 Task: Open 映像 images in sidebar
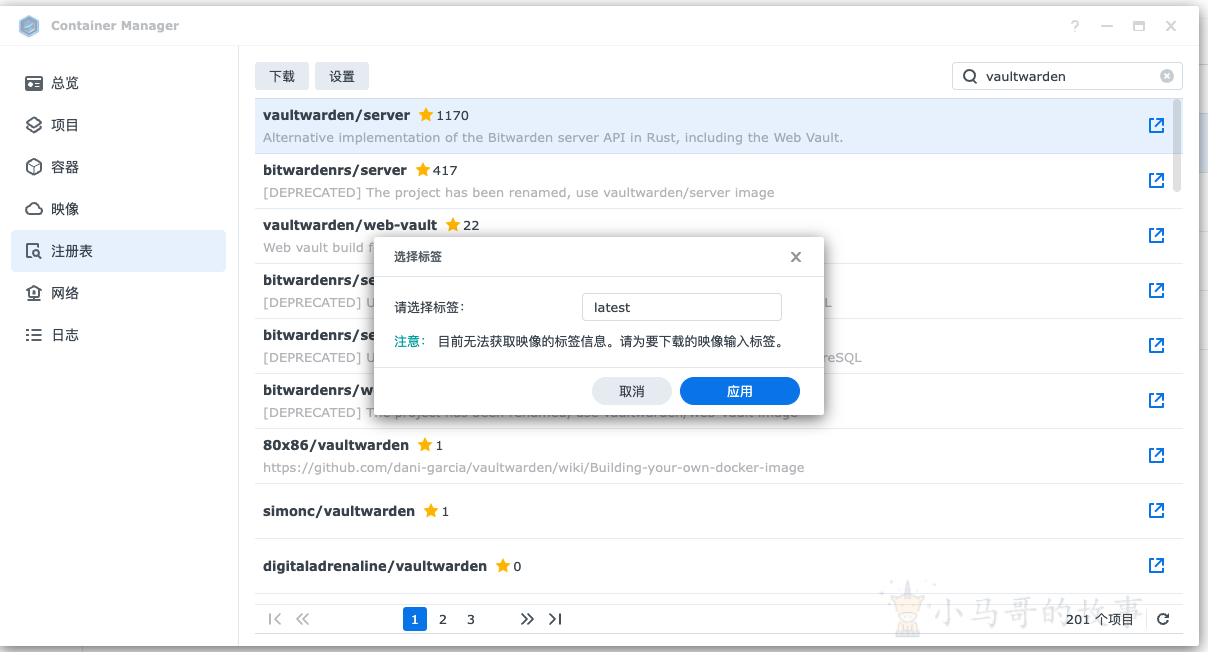pyautogui.click(x=118, y=209)
